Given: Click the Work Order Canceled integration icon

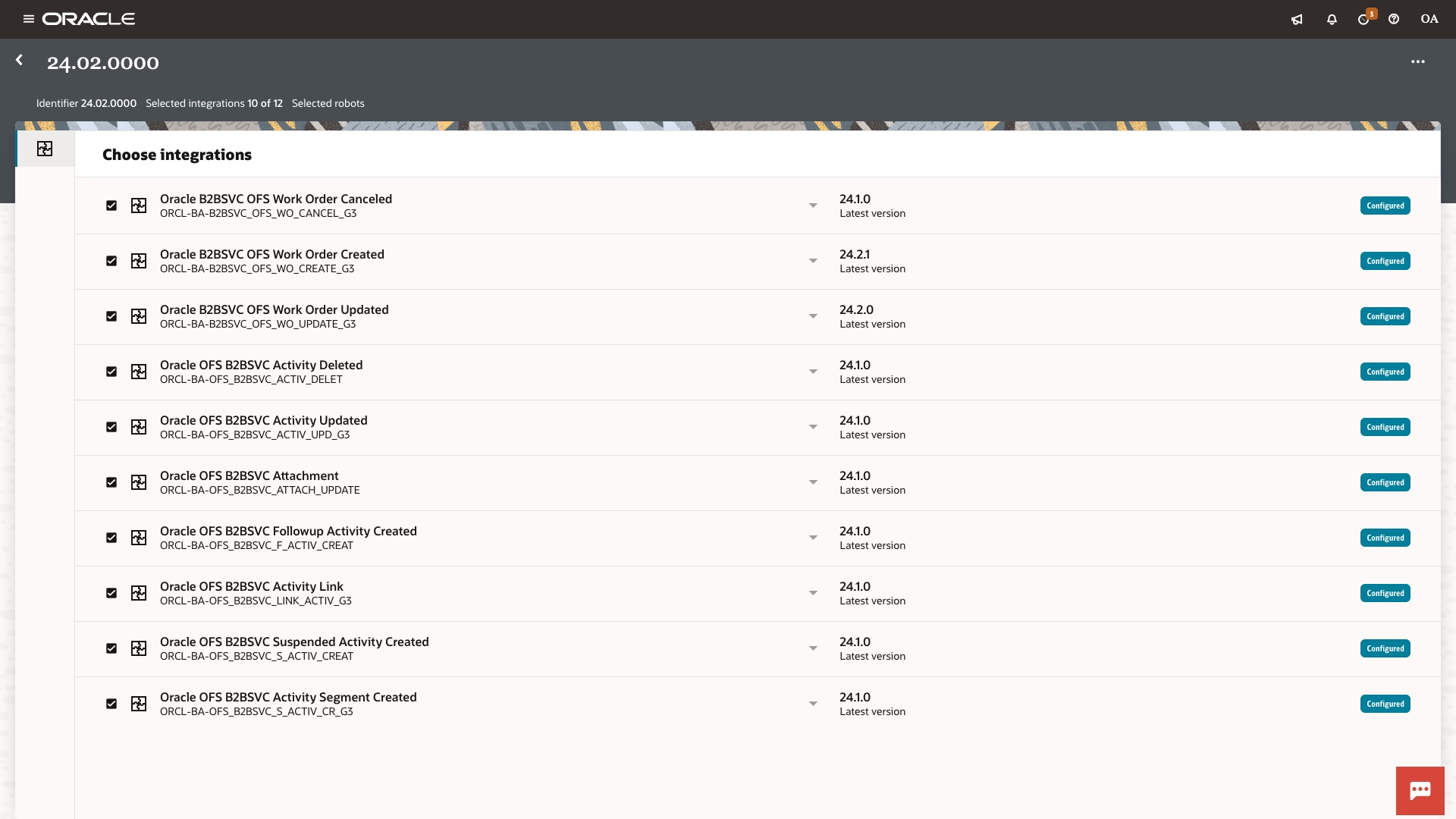Looking at the screenshot, I should coord(139,206).
